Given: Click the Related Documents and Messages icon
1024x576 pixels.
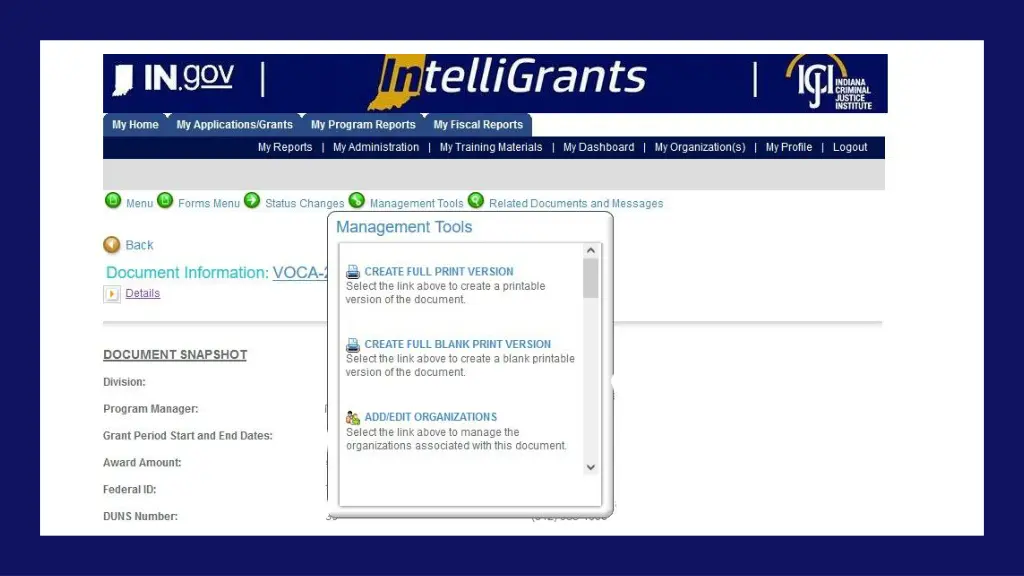Looking at the screenshot, I should click(x=476, y=200).
